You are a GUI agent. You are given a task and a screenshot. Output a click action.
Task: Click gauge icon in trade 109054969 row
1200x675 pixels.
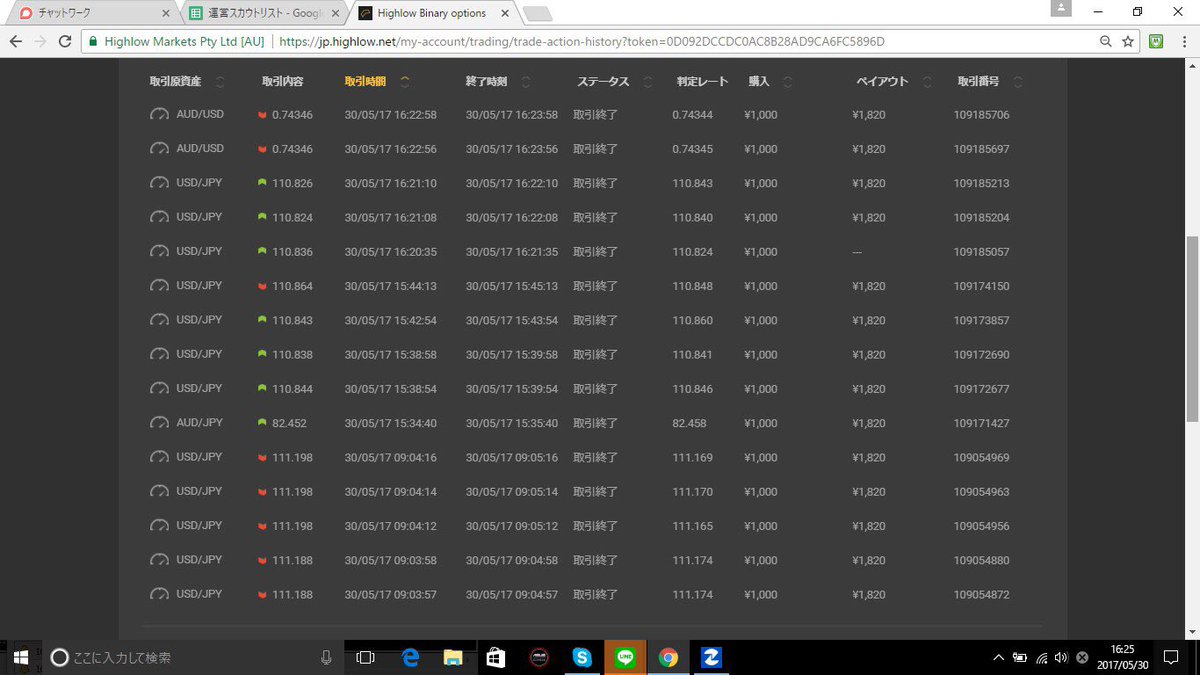[x=159, y=457]
